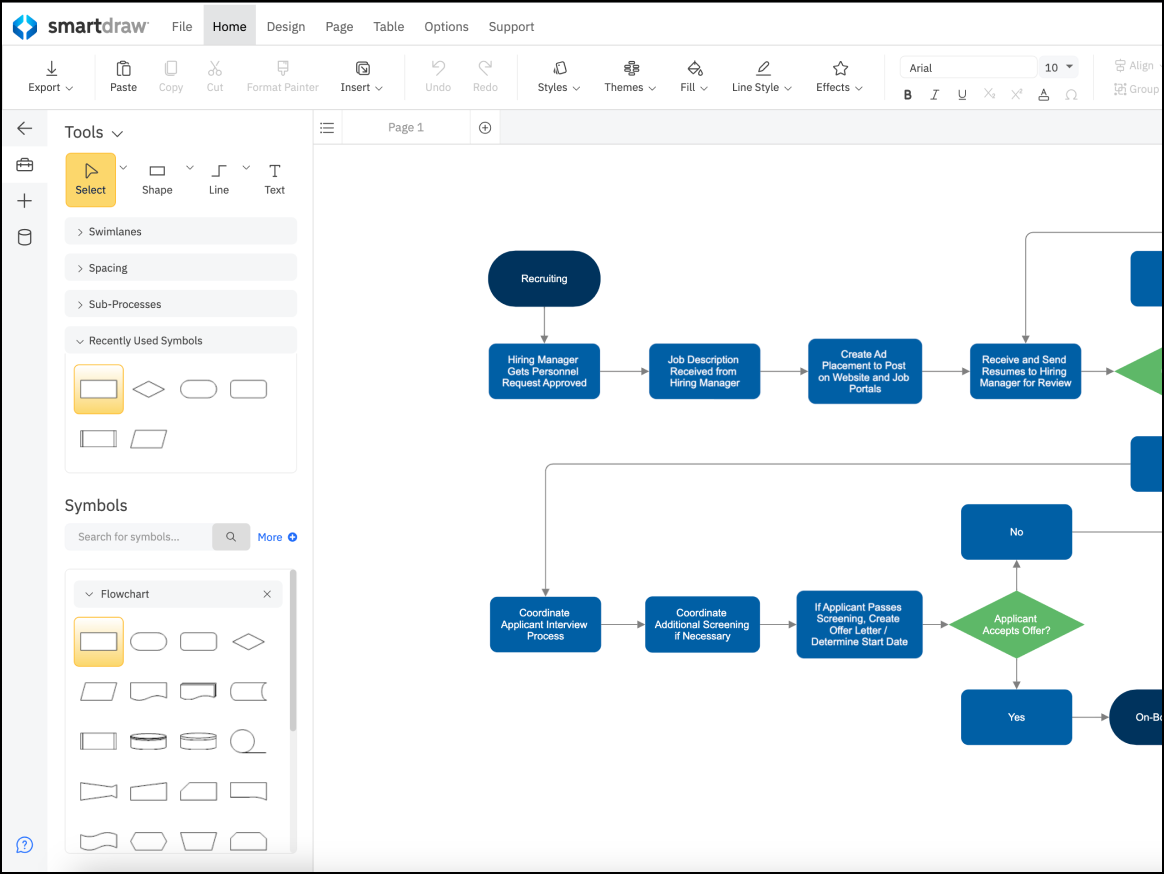Screen dimensions: 1164x874
Task: Click the Search for symbols field
Action: [x=139, y=537]
